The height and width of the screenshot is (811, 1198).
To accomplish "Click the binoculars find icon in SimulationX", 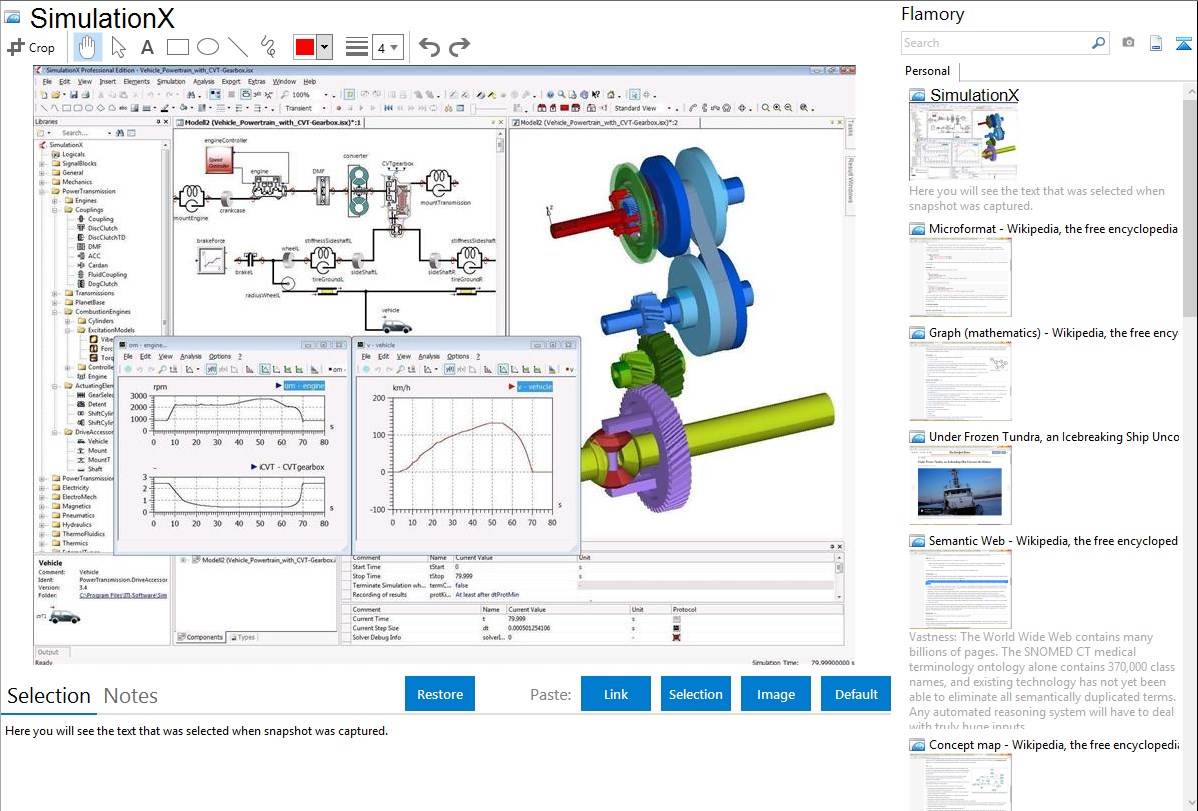I will [x=190, y=95].
